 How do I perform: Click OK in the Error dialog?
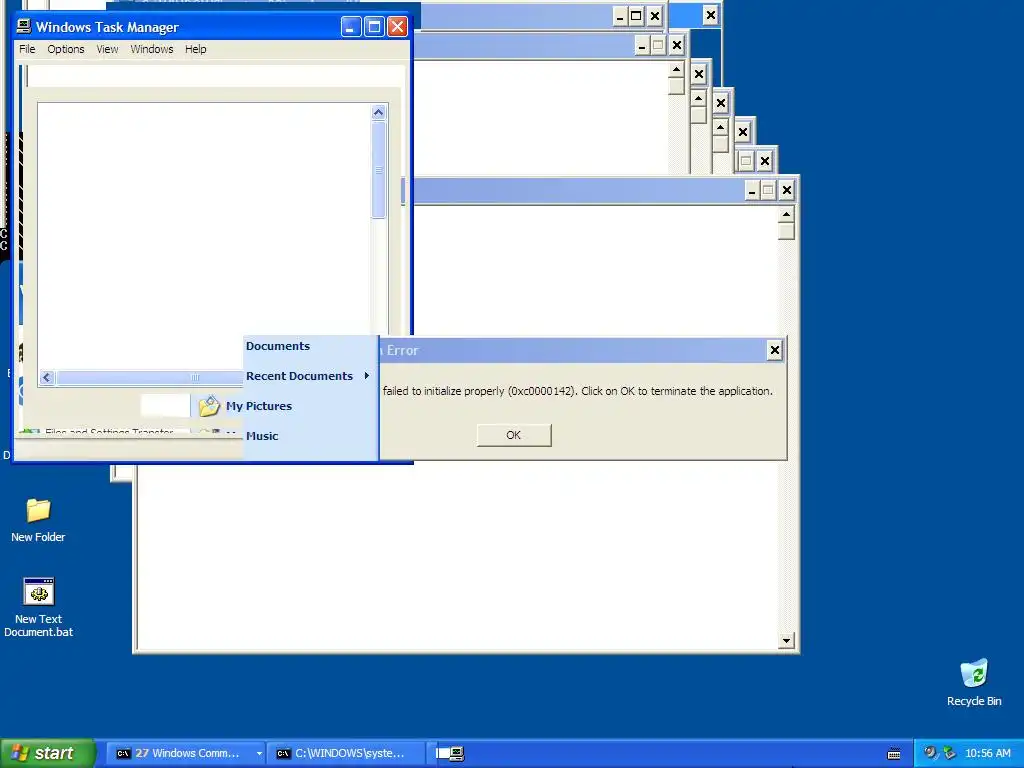coord(514,435)
